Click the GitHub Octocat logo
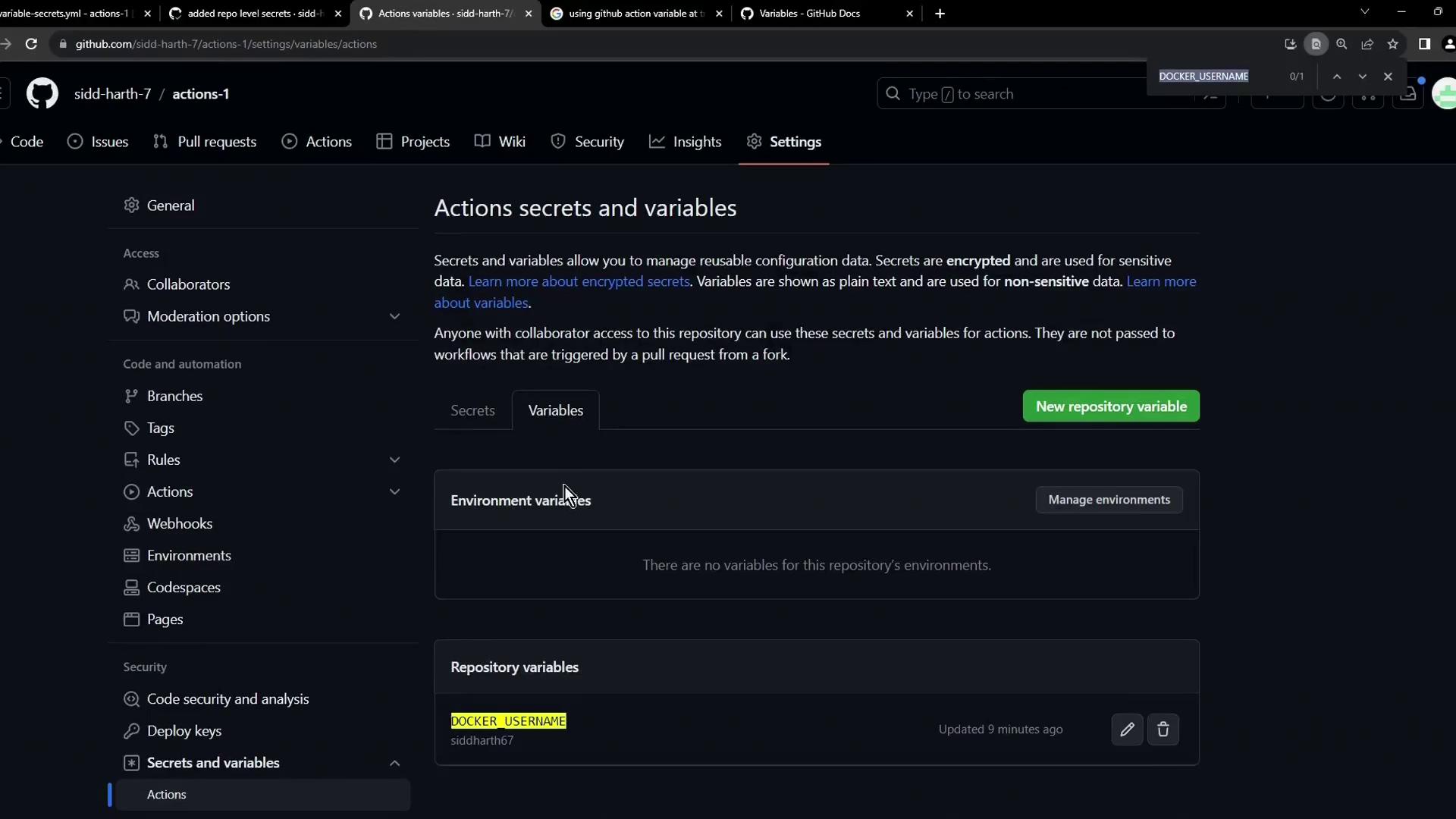The image size is (1456, 819). click(x=42, y=94)
